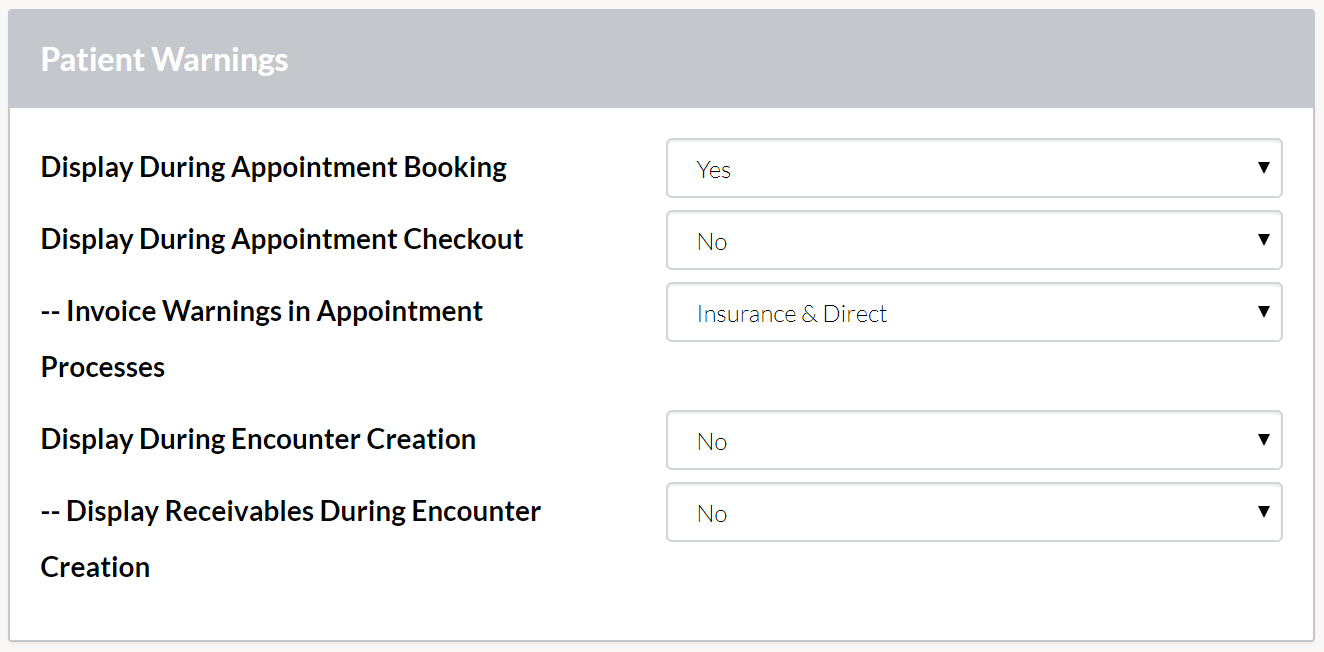Click the arrow on the Encounter Creation select
Screen dimensions: 1324x652
click(x=1263, y=440)
